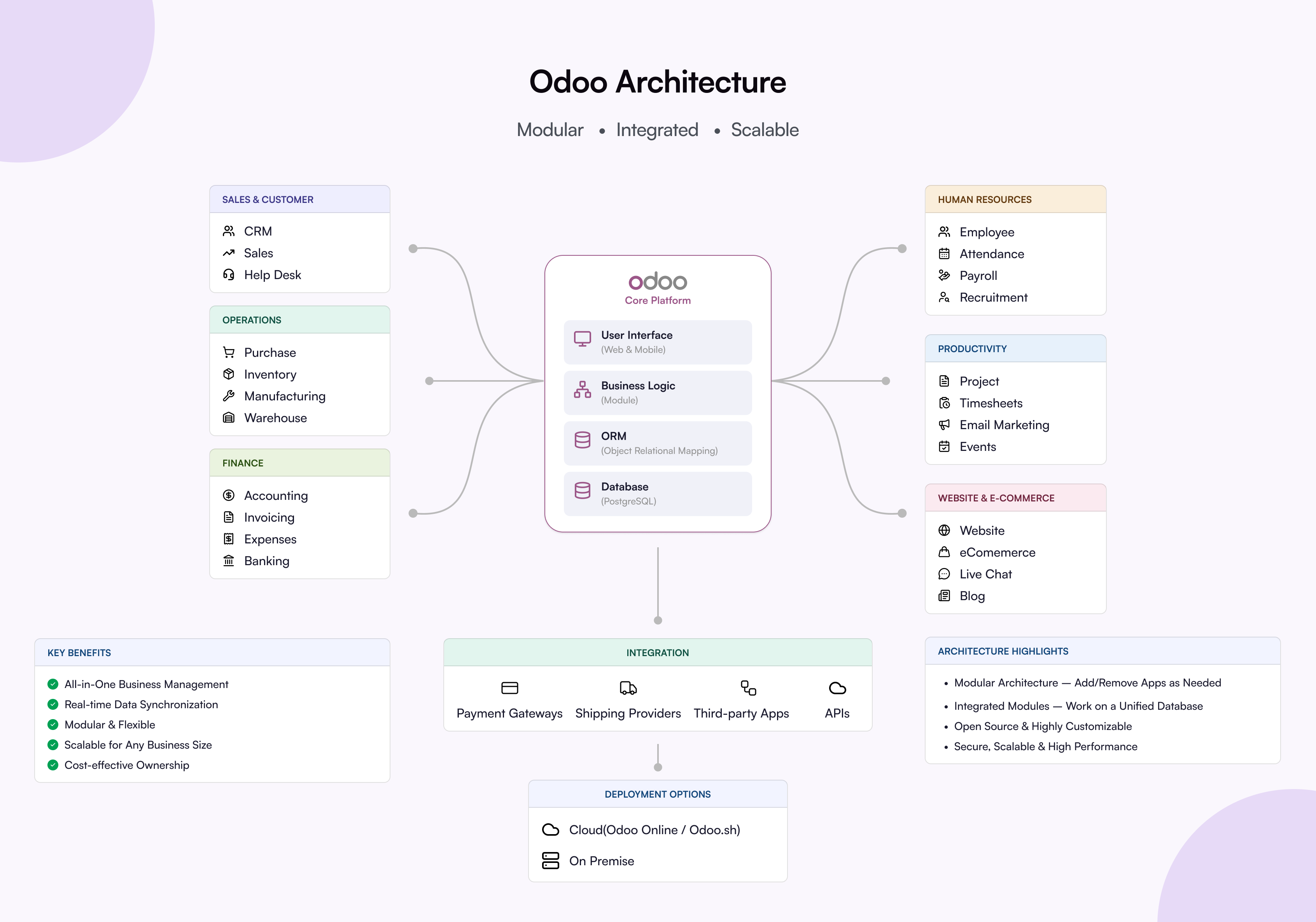Image resolution: width=1316 pixels, height=922 pixels.
Task: Click the Deployment Options header
Action: (658, 794)
